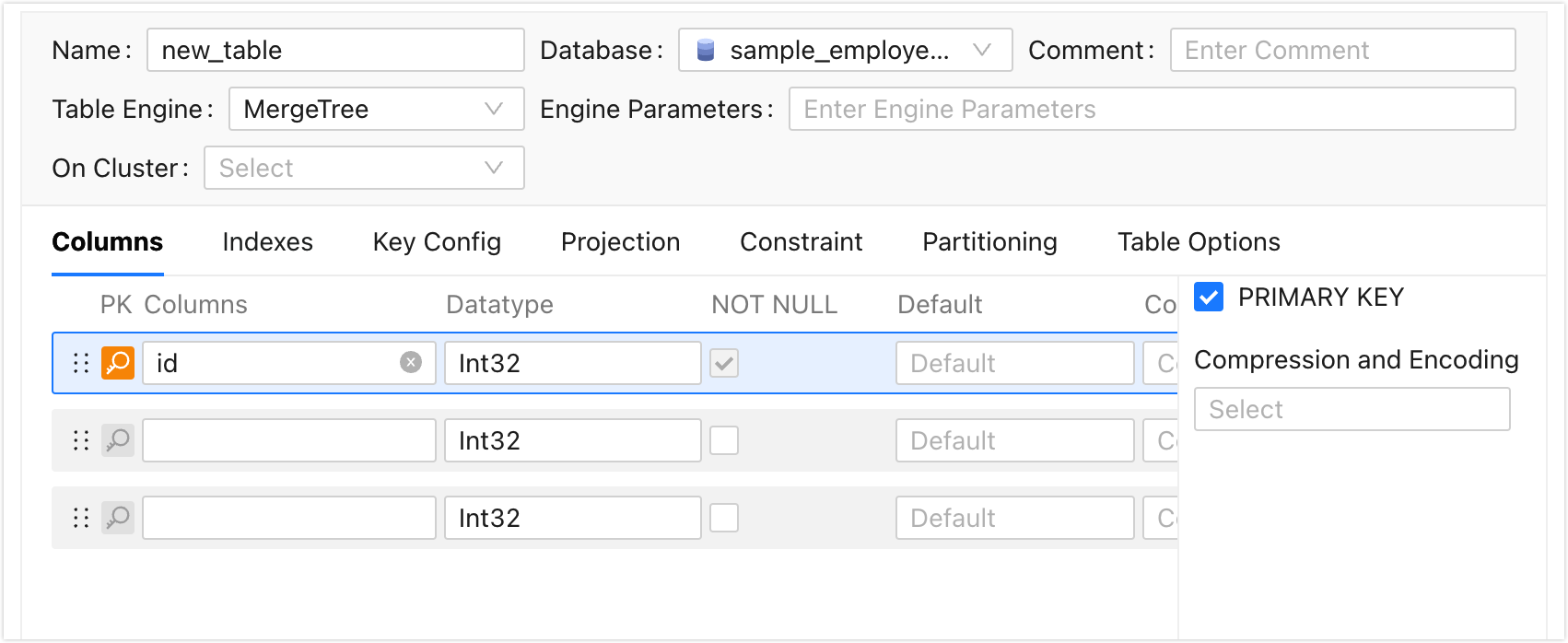Click the grey key icon in third column row
The image size is (1568, 643).
tap(118, 518)
